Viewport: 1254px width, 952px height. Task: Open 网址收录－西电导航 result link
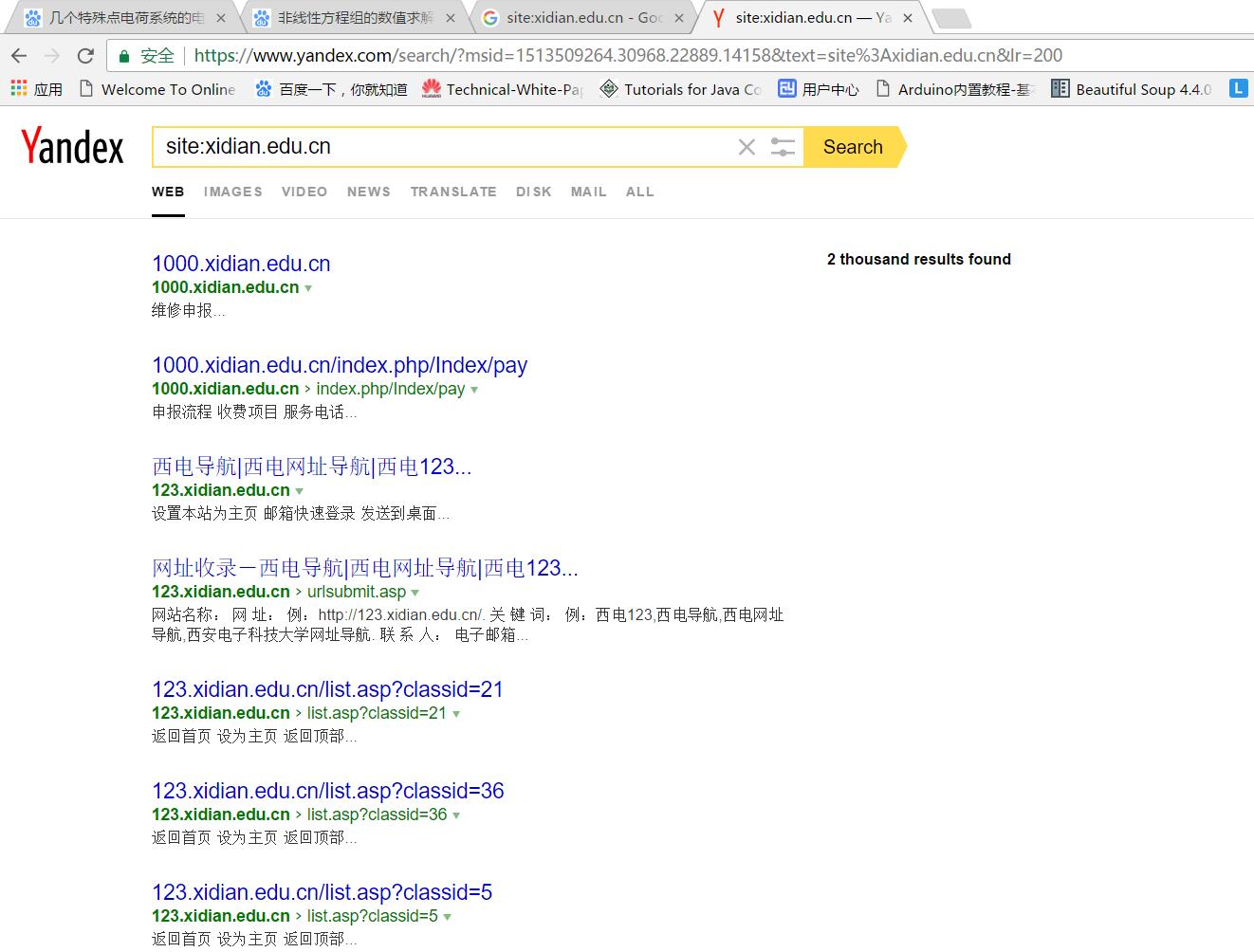[365, 568]
